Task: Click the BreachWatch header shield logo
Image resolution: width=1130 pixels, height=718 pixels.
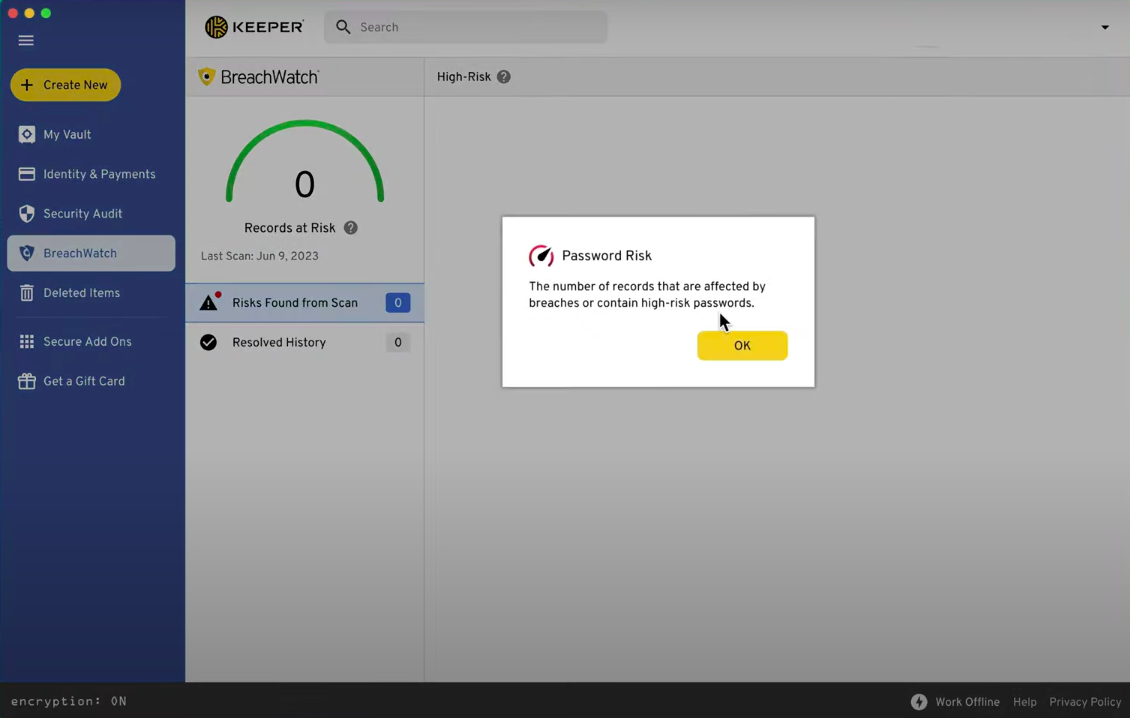Action: (x=207, y=76)
